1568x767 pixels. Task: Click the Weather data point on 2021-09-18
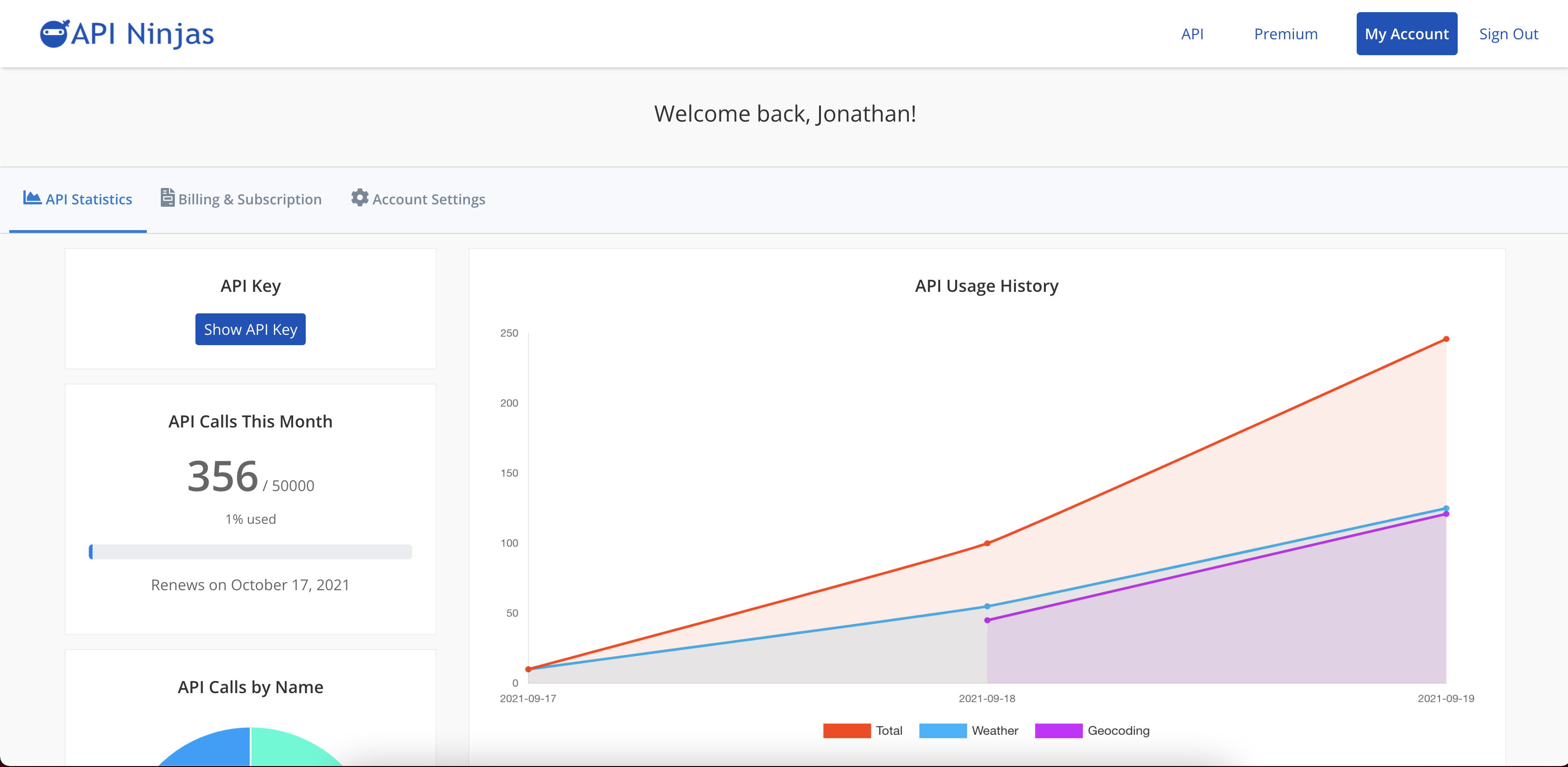pos(987,606)
